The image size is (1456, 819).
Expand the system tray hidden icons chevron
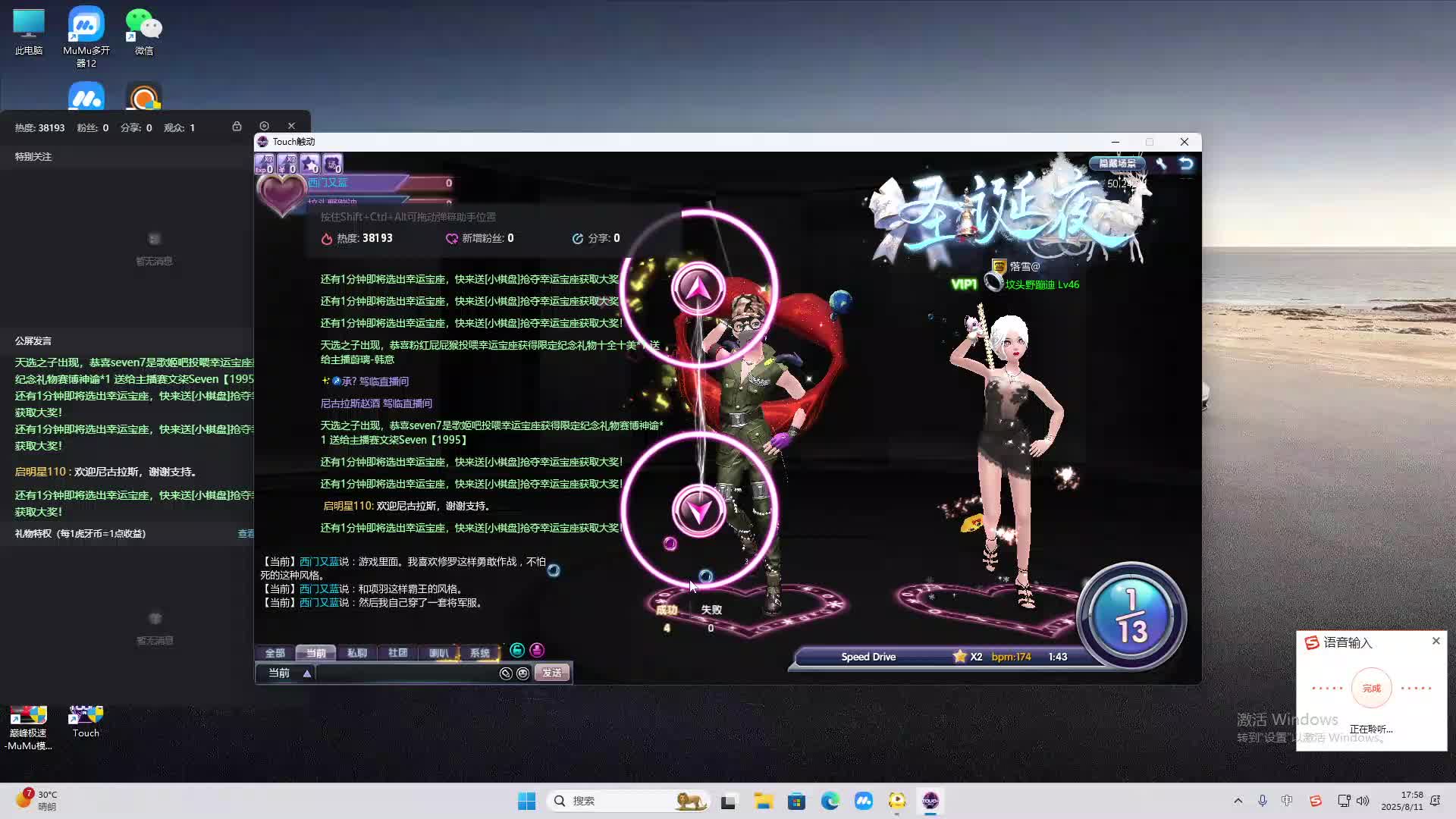point(1238,801)
